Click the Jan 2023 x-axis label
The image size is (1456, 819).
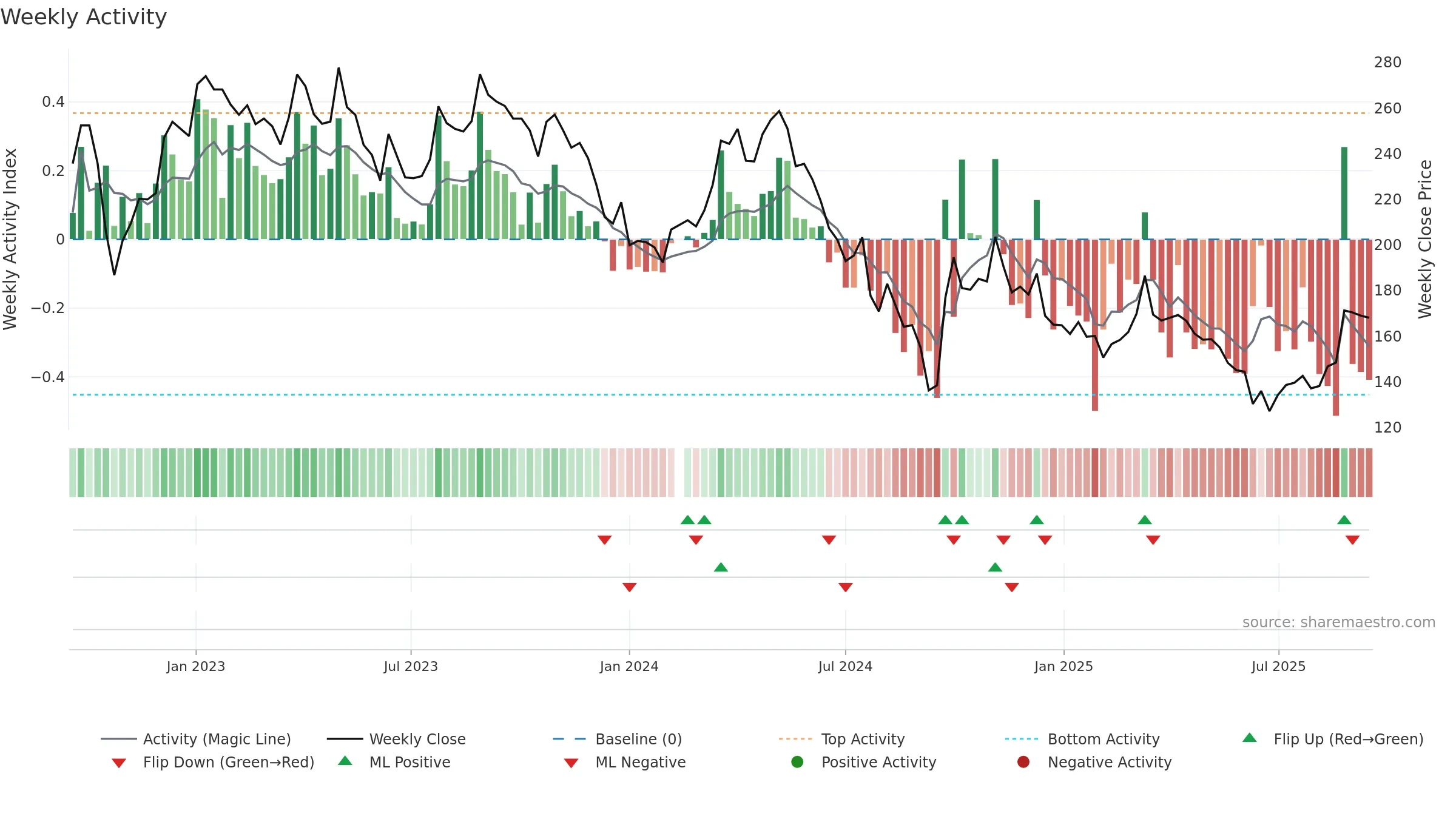tap(195, 666)
